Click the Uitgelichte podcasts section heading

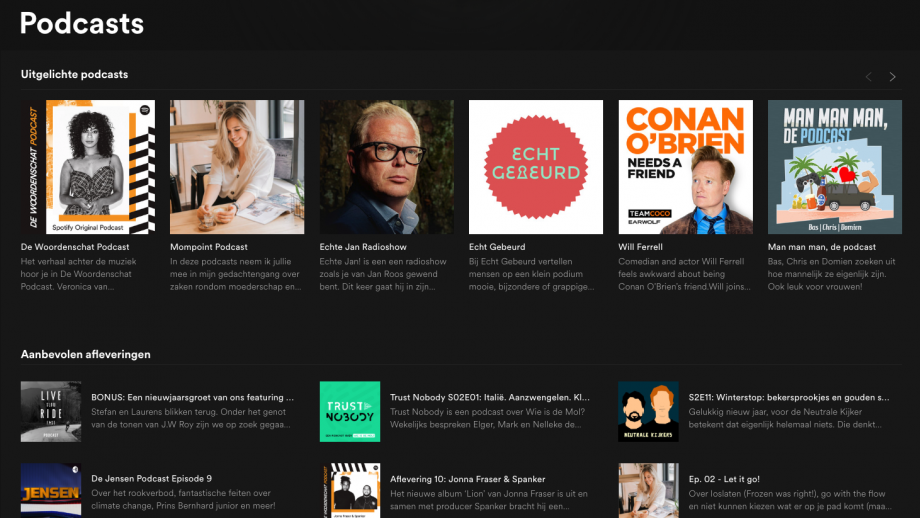click(x=75, y=75)
